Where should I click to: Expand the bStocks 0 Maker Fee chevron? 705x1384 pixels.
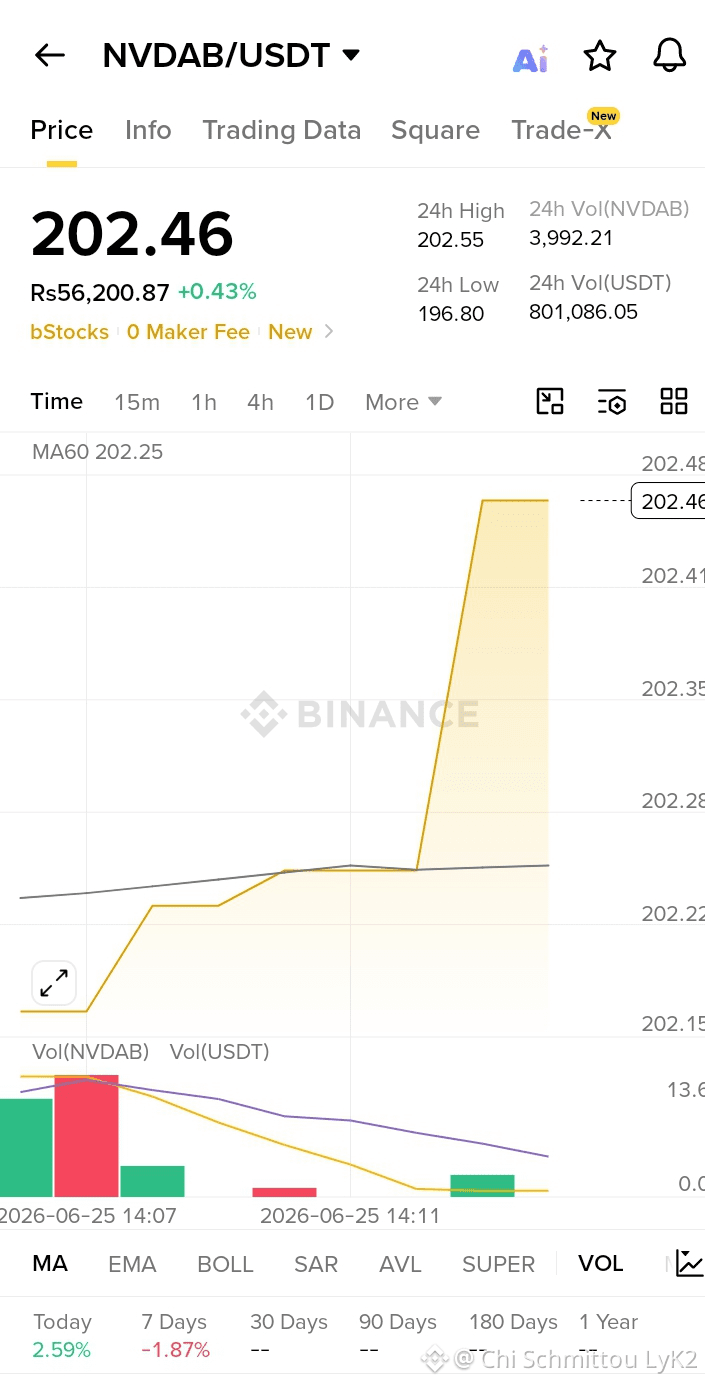click(x=330, y=332)
